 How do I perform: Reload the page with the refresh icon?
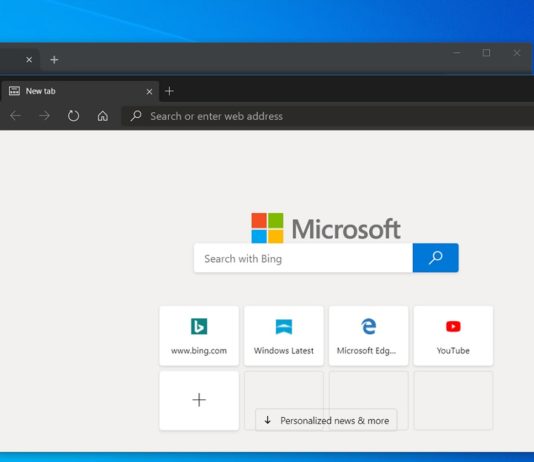tap(73, 116)
